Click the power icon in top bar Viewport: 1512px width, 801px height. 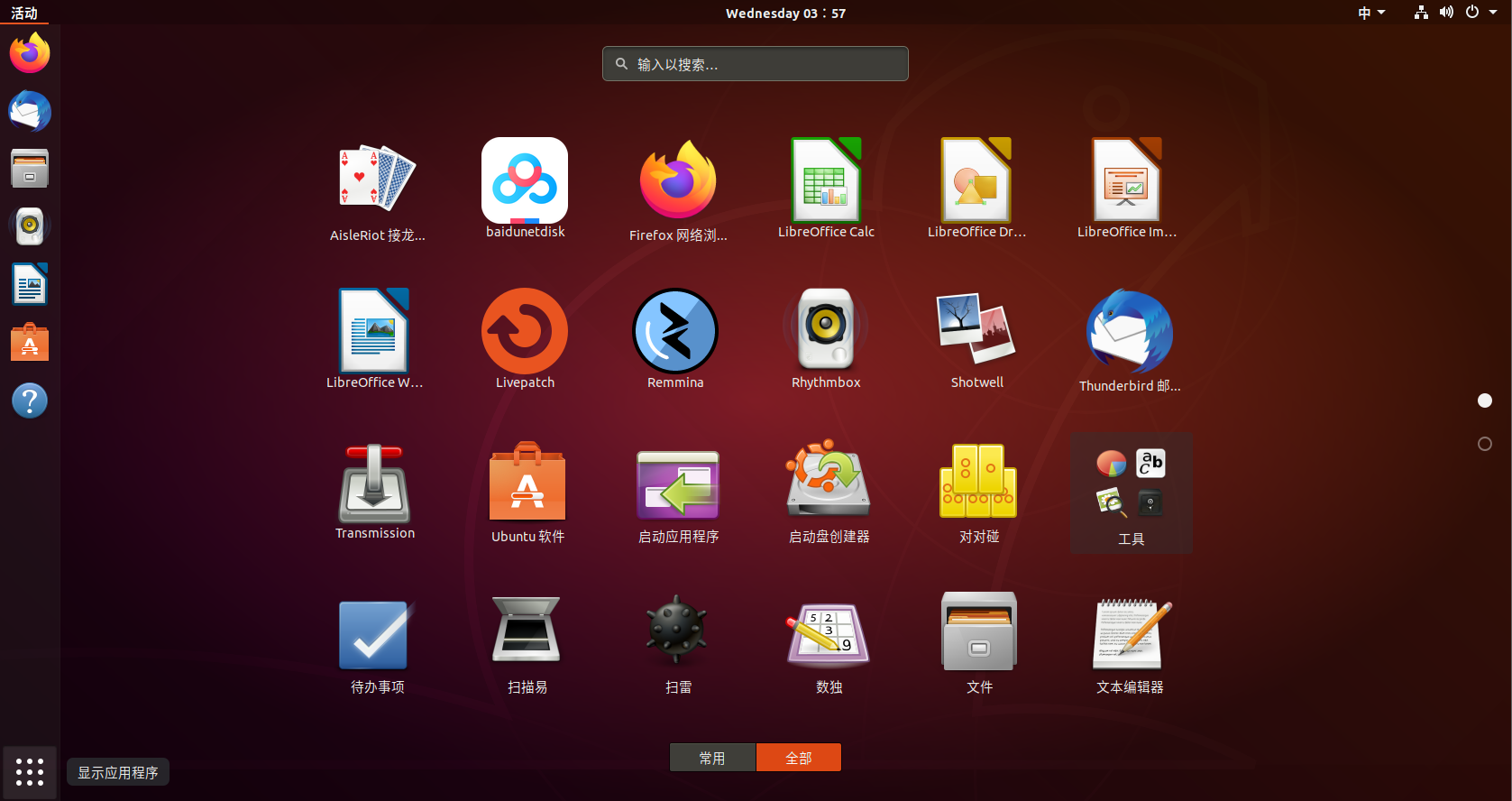[x=1472, y=13]
